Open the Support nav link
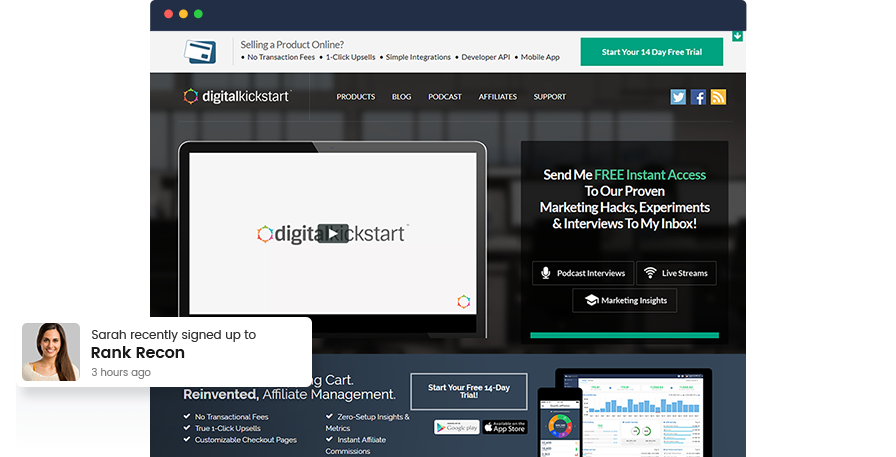The width and height of the screenshot is (896, 457). point(549,97)
